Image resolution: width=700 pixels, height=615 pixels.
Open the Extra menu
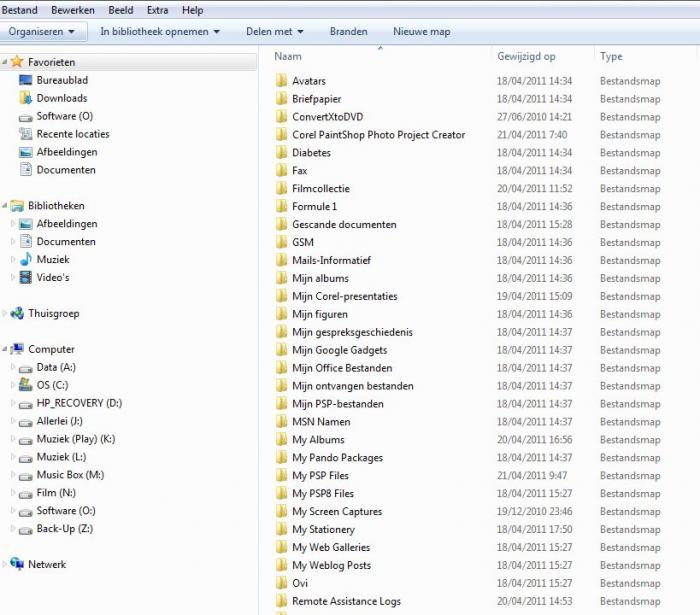158,10
